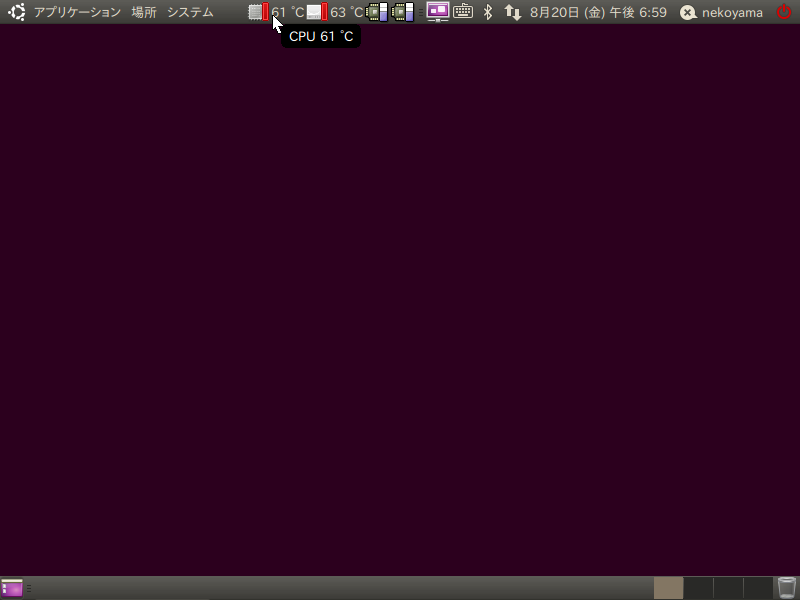The image size is (800, 600).
Task: Click the keyboard indicator icon
Action: pyautogui.click(x=463, y=12)
